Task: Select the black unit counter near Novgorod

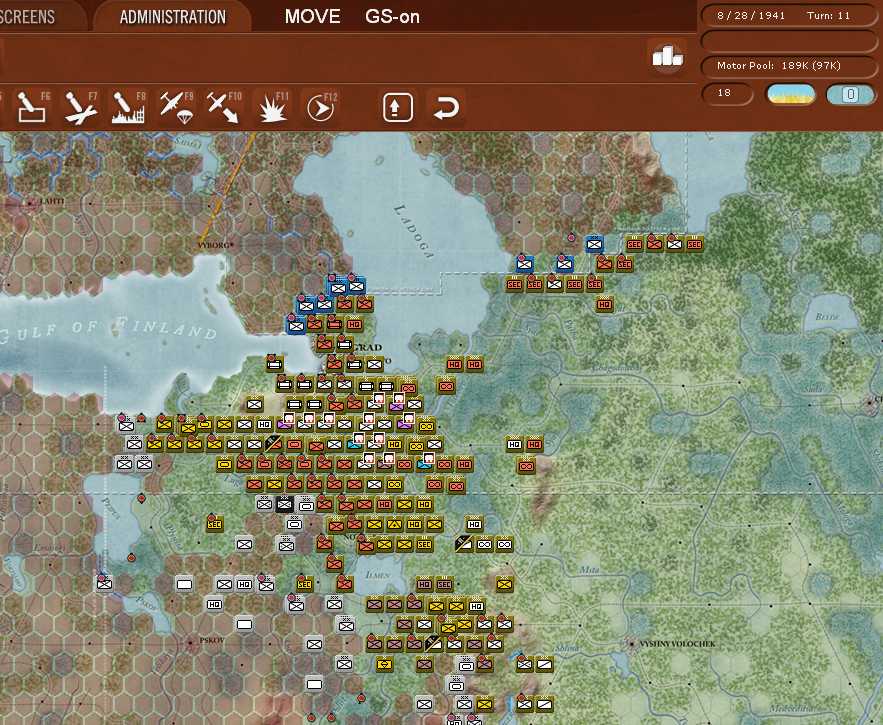Action: pos(284,504)
